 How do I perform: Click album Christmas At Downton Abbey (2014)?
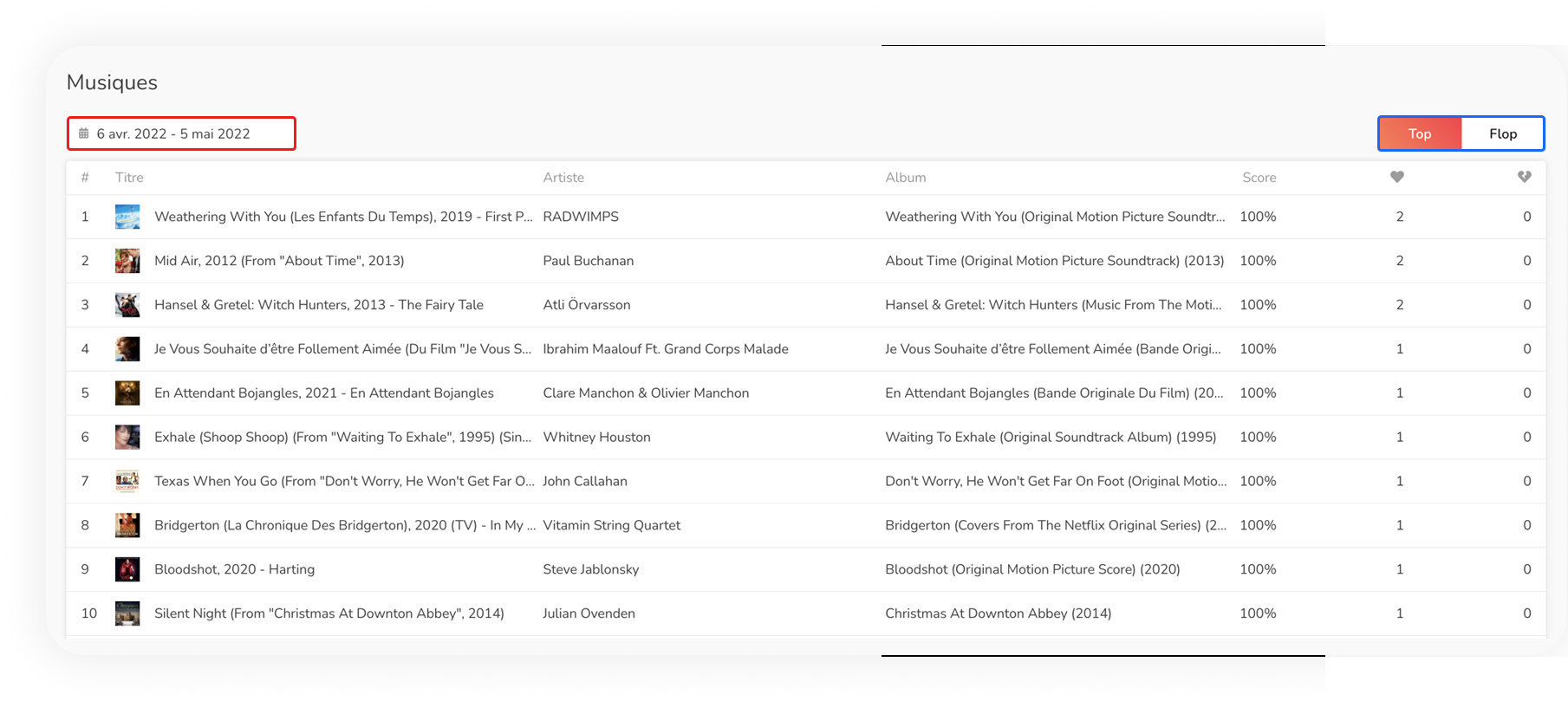(999, 613)
